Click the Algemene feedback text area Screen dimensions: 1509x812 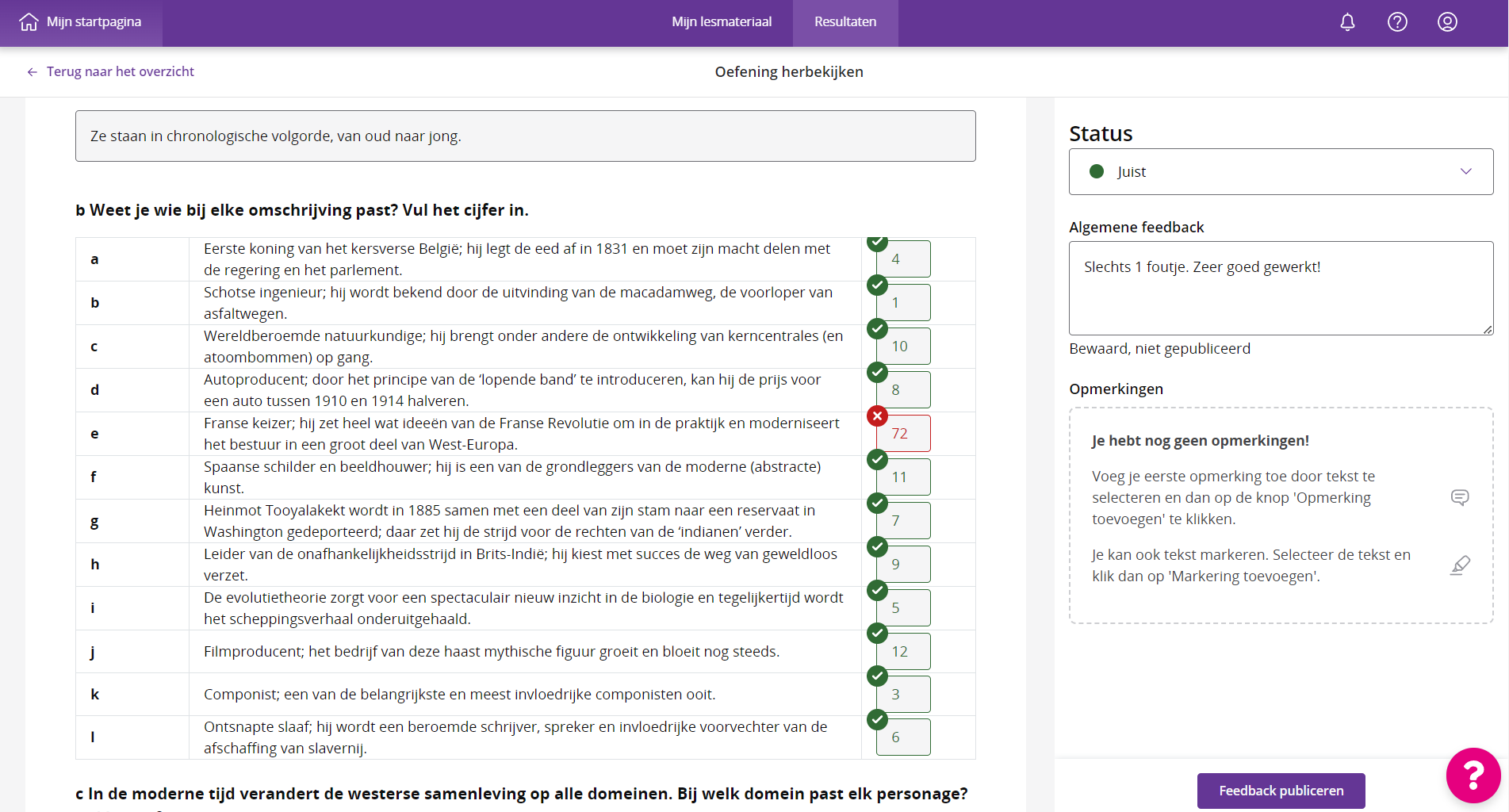pyautogui.click(x=1281, y=288)
